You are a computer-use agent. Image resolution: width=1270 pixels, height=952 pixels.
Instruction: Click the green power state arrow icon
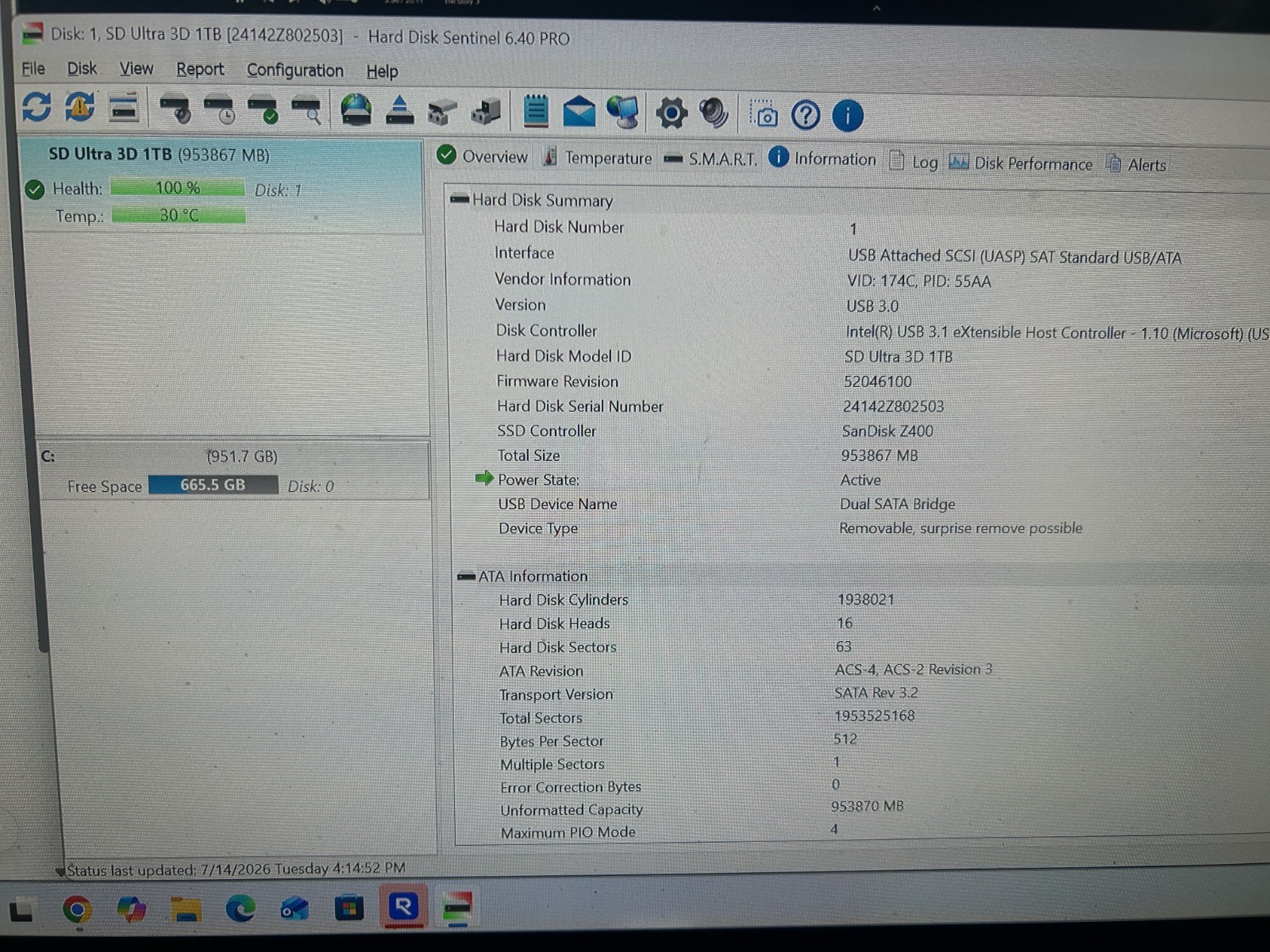click(x=484, y=478)
